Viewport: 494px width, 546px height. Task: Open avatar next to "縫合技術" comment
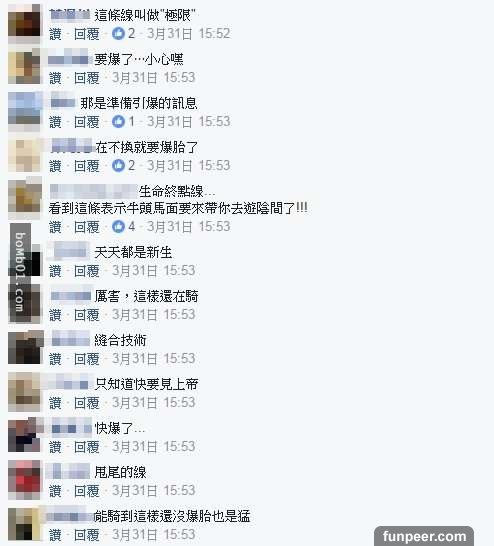pos(25,348)
